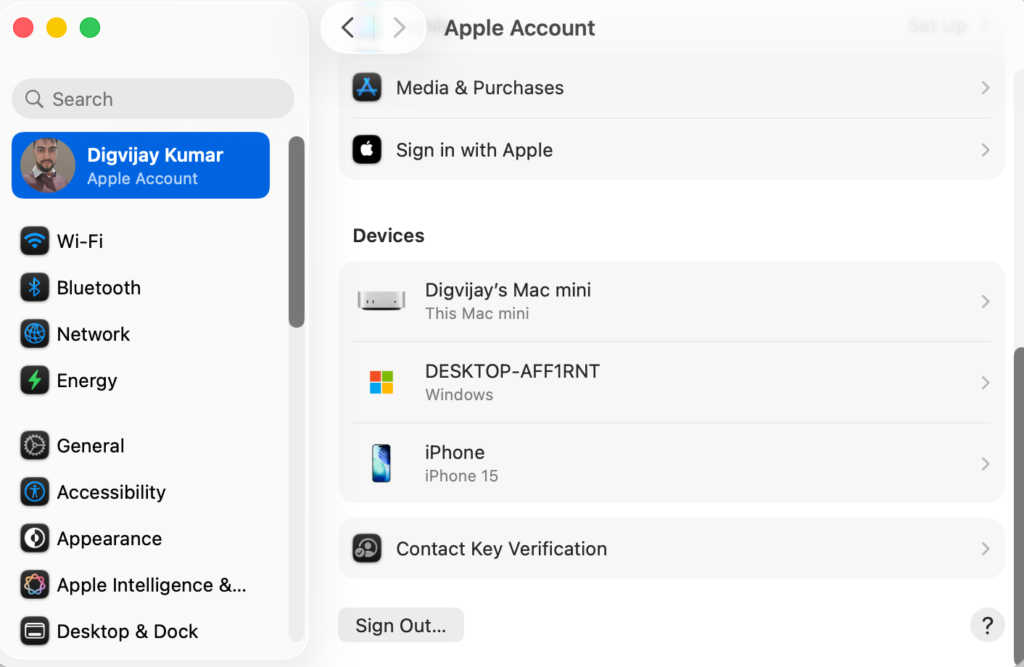1024x667 pixels.
Task: Click the green Energy icon
Action: pos(35,381)
